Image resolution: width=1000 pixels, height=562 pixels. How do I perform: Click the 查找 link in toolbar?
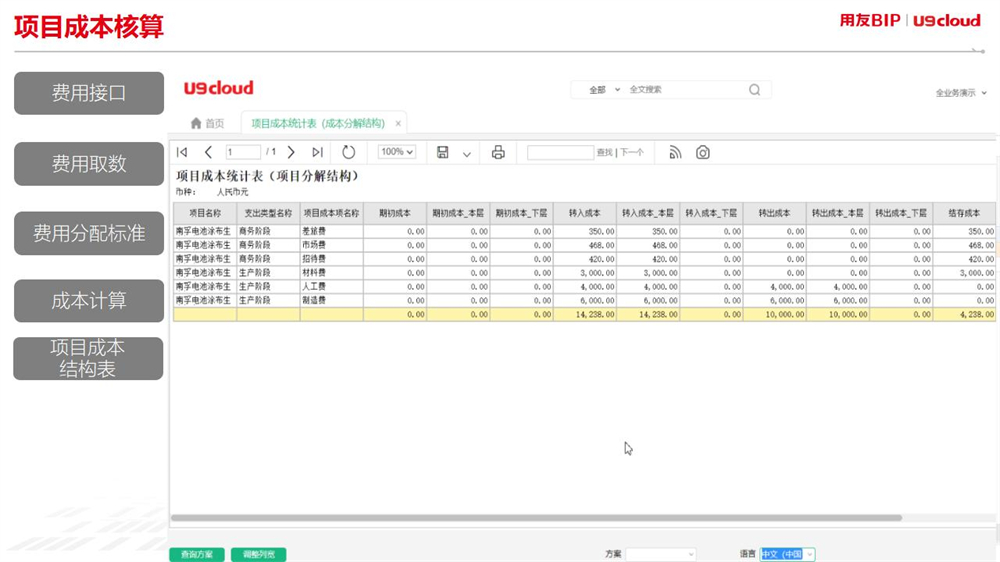pos(604,152)
